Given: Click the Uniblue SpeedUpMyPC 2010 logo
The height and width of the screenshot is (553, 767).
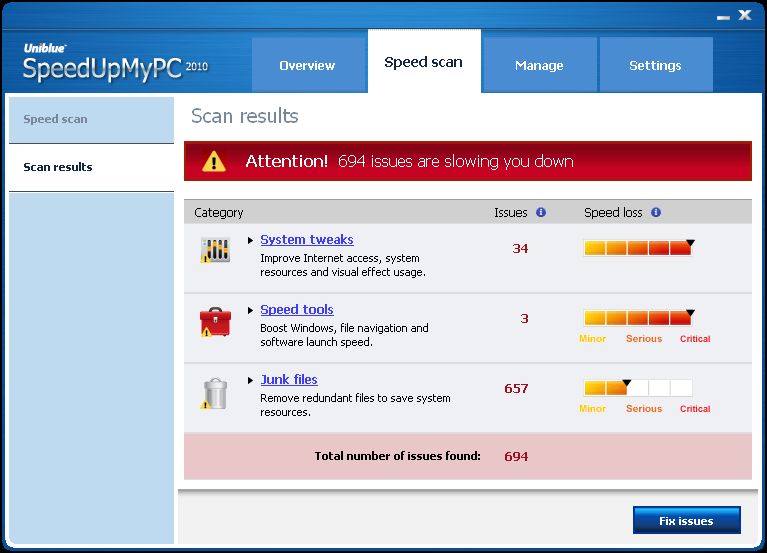Looking at the screenshot, I should (115, 62).
